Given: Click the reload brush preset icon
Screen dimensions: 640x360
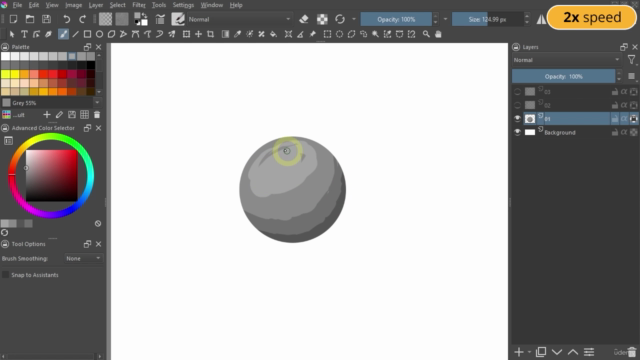Looking at the screenshot, I should point(340,19).
